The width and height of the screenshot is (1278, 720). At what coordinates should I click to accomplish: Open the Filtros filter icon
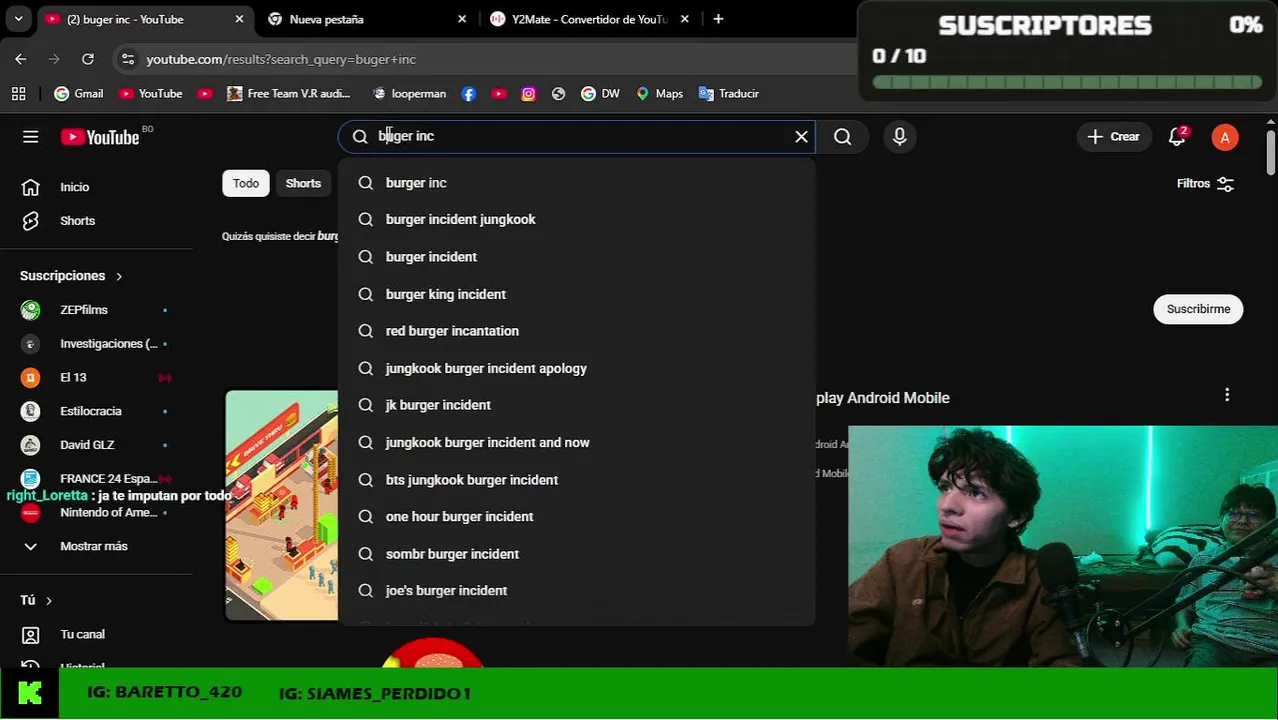1226,184
